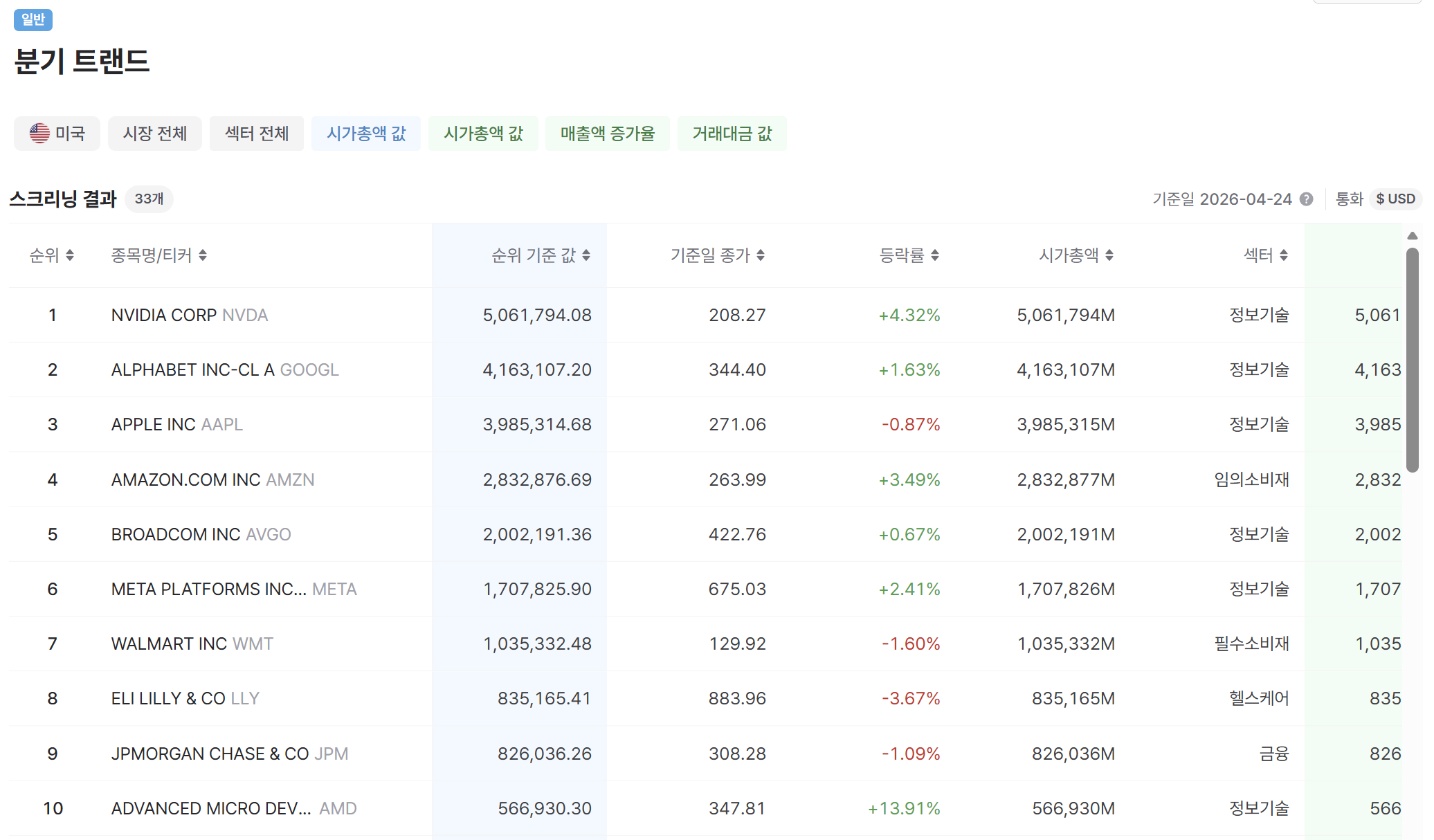Click the WMT ticker in the Walmart row

253,643
